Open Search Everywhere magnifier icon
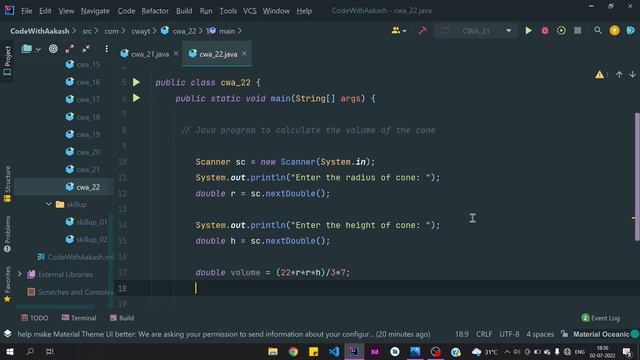The image size is (640, 360). pyautogui.click(x=598, y=31)
